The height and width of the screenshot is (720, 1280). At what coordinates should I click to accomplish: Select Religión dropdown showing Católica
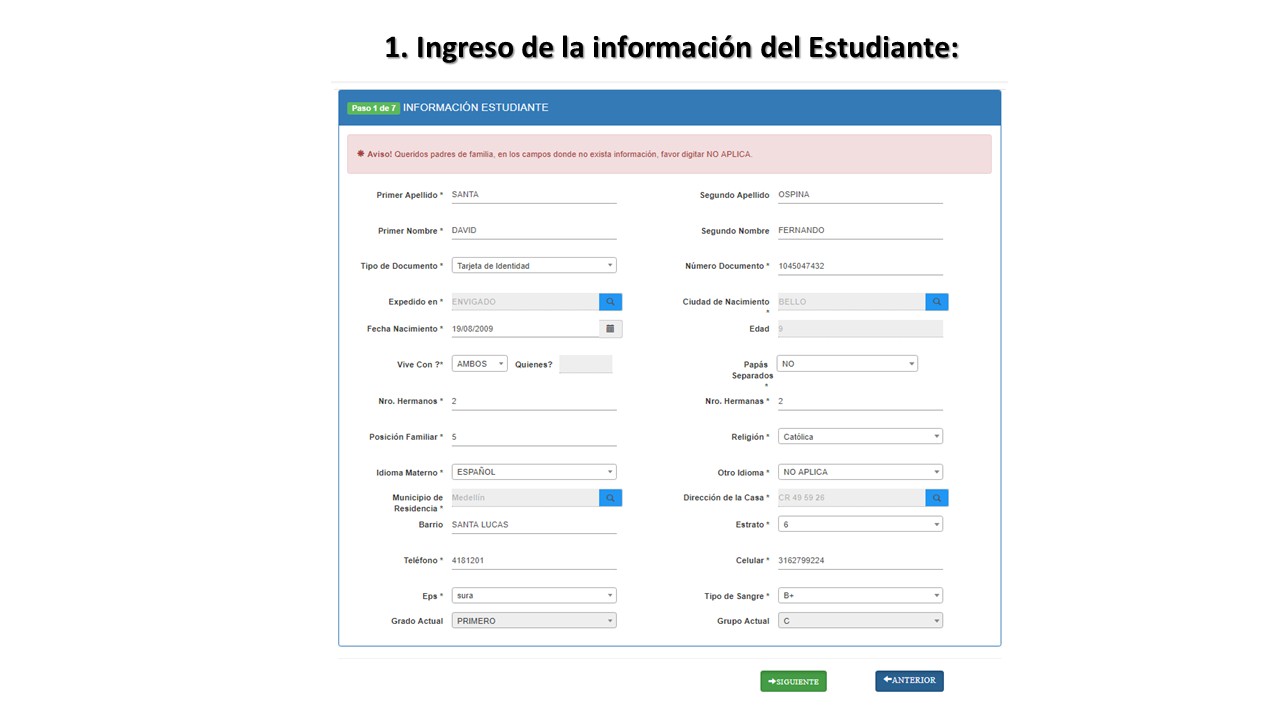[860, 437]
